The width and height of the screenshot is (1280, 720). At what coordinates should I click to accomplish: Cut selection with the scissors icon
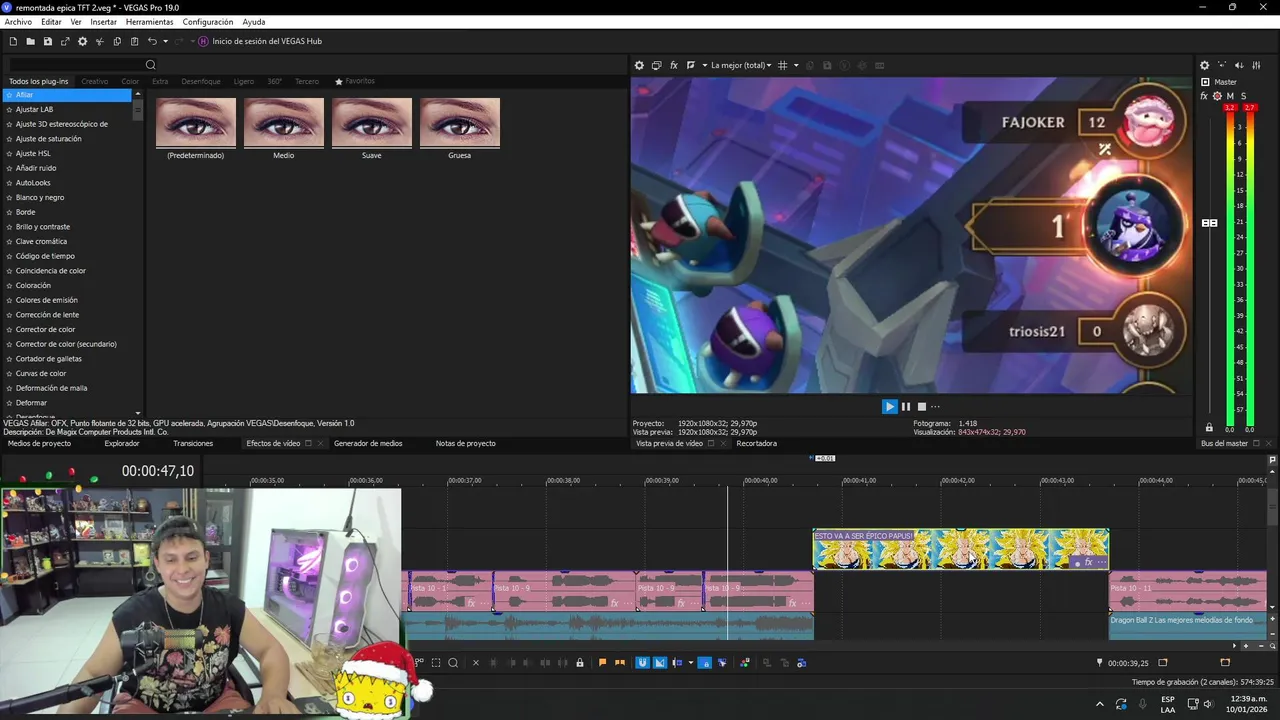click(x=100, y=41)
